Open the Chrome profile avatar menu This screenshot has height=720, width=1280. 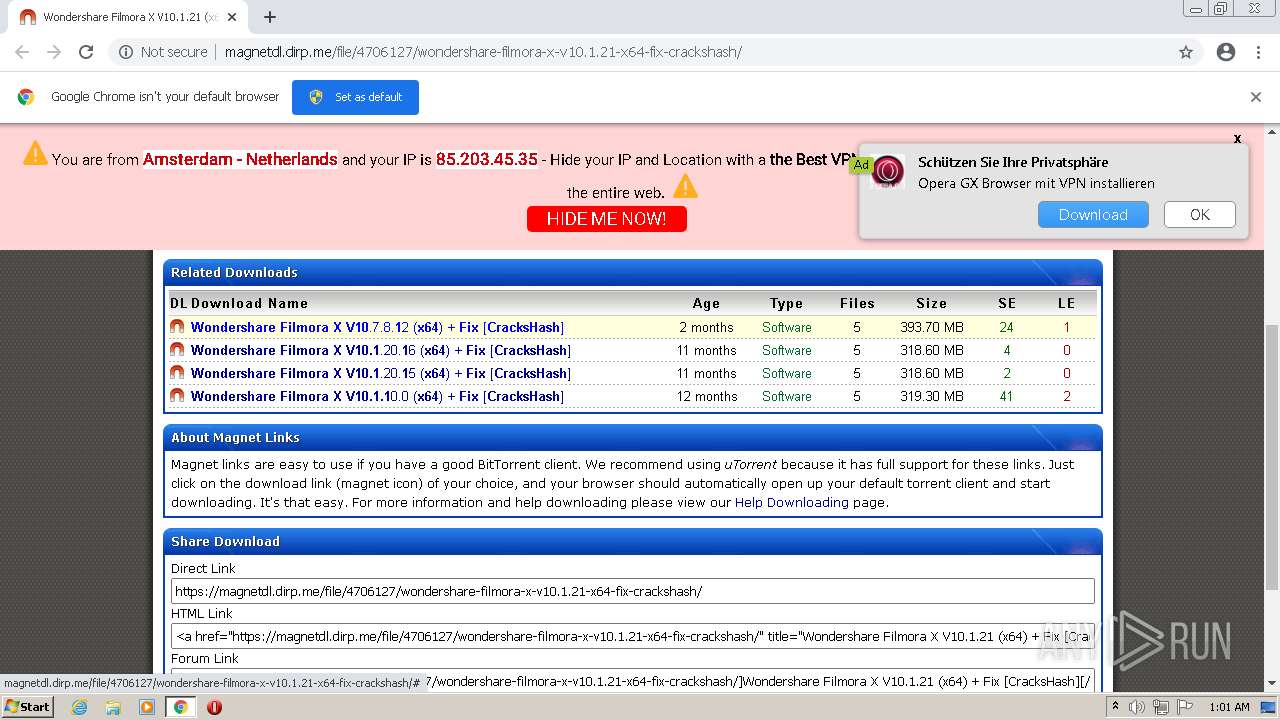(1226, 52)
